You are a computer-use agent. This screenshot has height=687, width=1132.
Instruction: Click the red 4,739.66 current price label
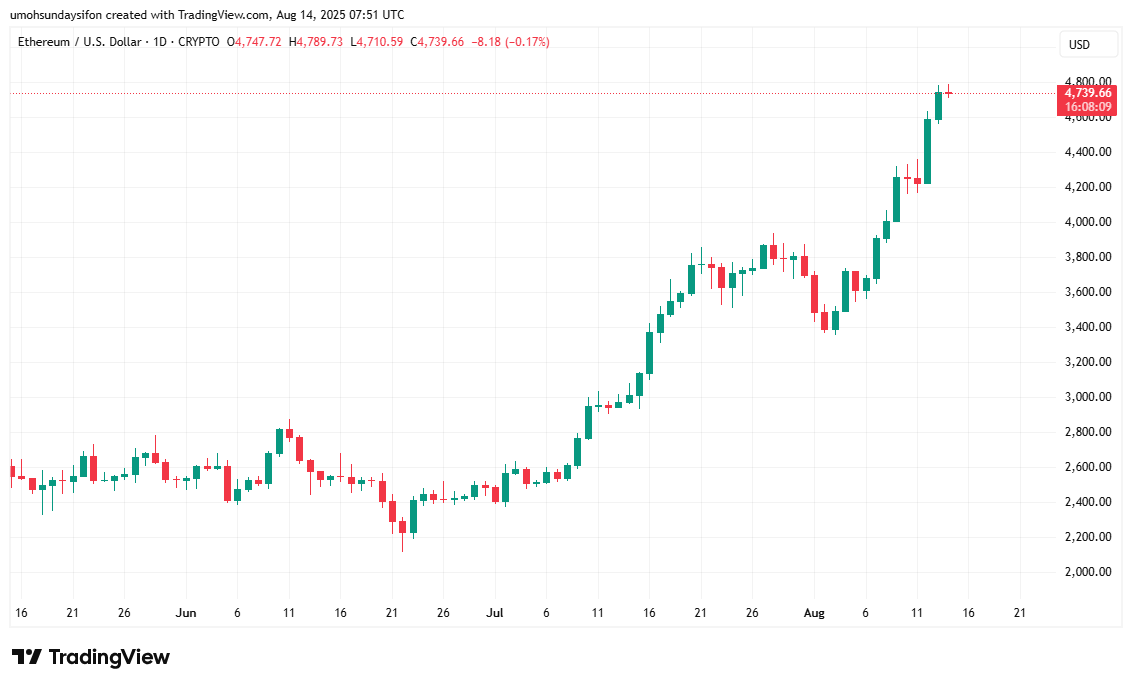[1087, 92]
